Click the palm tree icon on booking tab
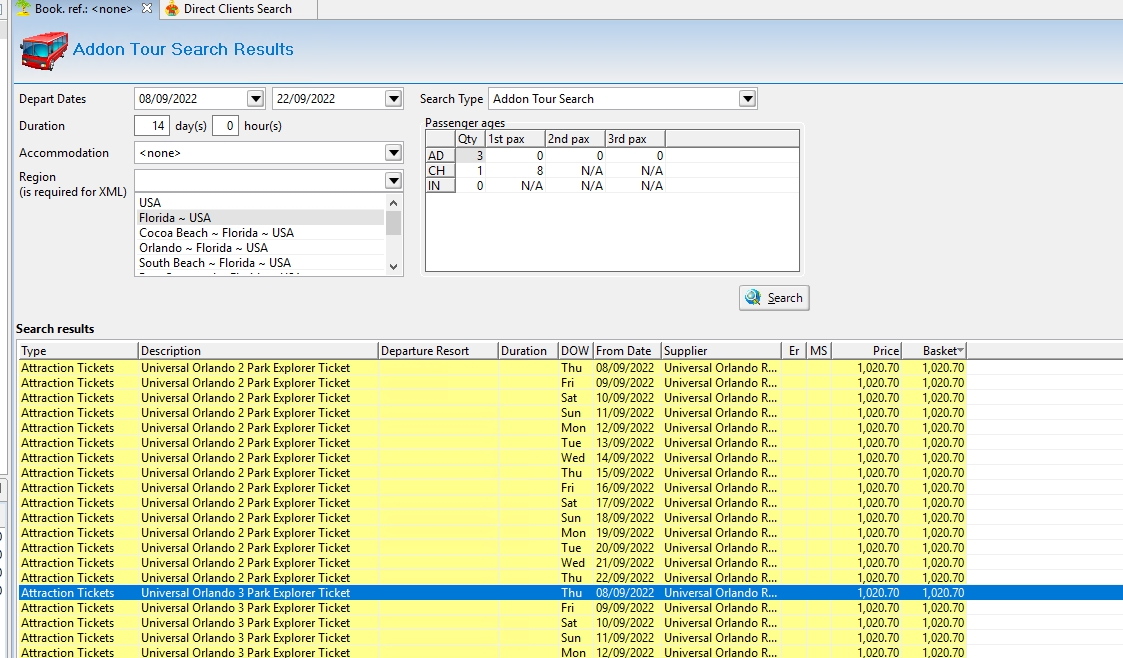 coord(22,9)
